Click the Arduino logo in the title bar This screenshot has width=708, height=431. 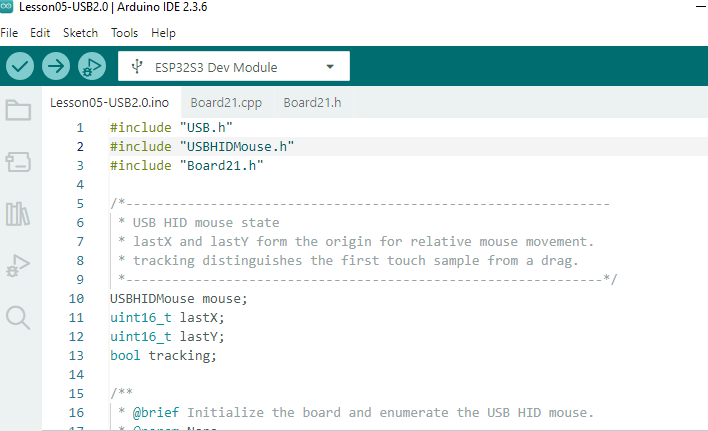point(6,7)
